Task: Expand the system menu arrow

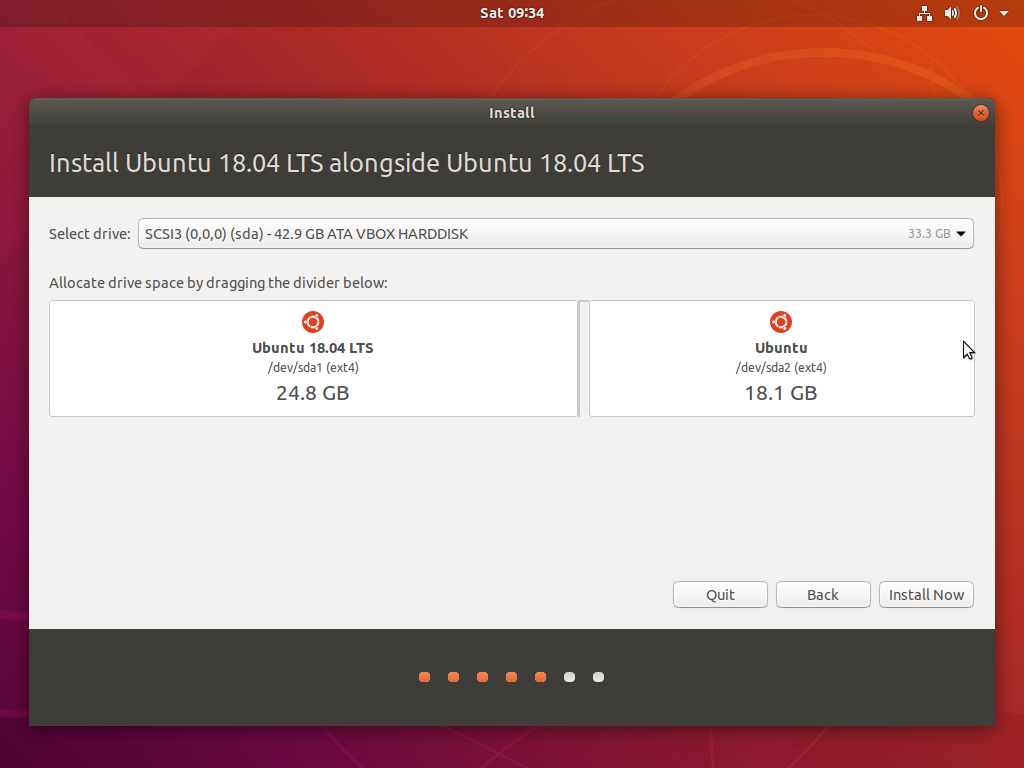Action: tap(1004, 13)
